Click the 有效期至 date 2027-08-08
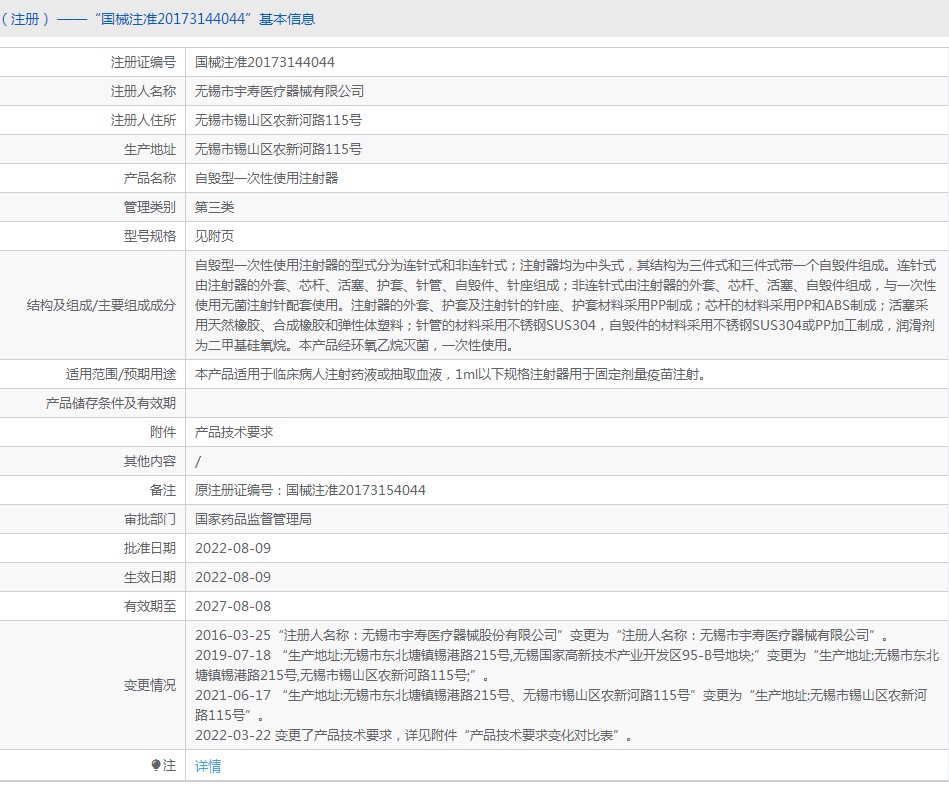 click(232, 606)
